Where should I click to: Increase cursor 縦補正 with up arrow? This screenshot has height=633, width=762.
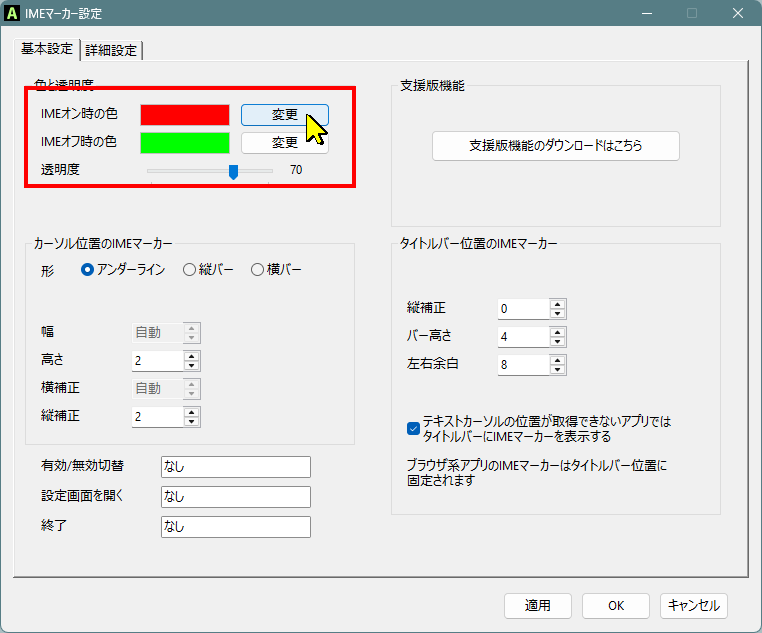click(x=191, y=412)
